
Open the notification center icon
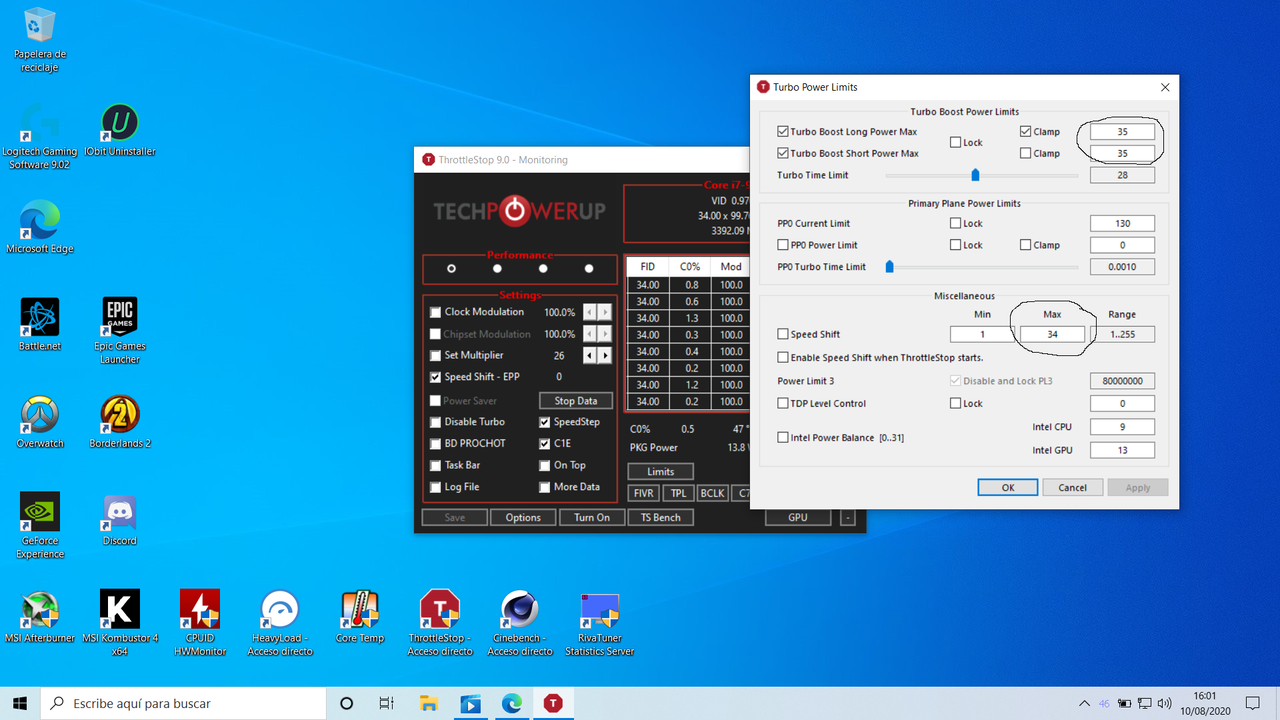click(1252, 703)
